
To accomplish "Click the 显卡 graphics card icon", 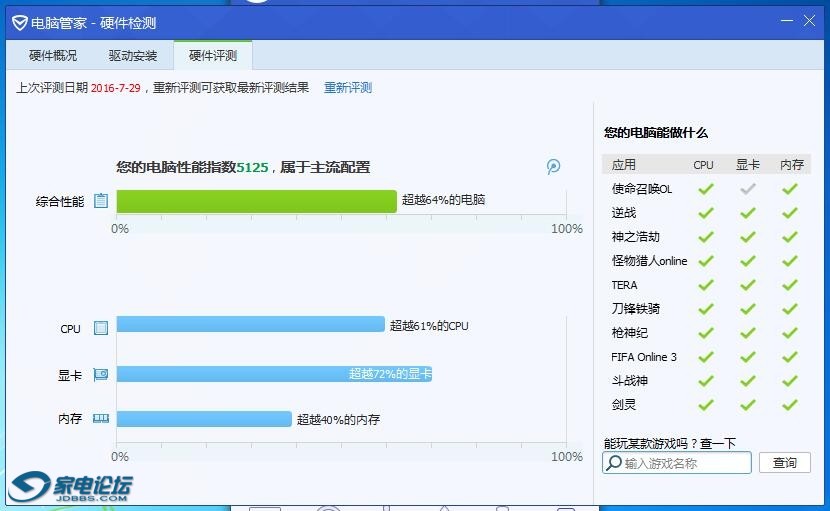I will coord(101,375).
